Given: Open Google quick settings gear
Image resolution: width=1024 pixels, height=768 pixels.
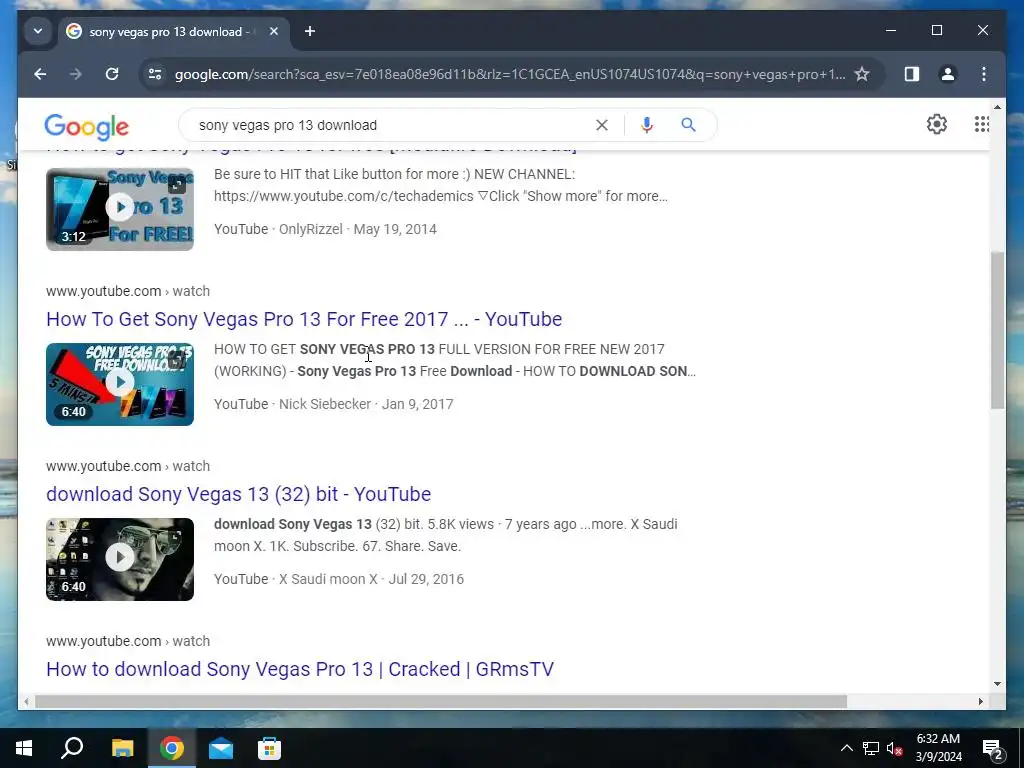Looking at the screenshot, I should tap(936, 124).
